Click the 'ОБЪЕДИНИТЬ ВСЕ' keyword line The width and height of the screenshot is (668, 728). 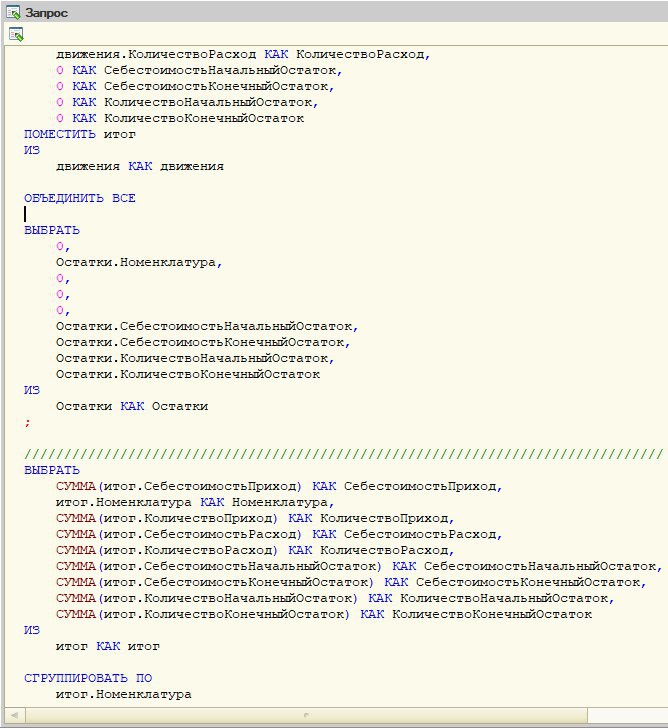click(x=80, y=198)
